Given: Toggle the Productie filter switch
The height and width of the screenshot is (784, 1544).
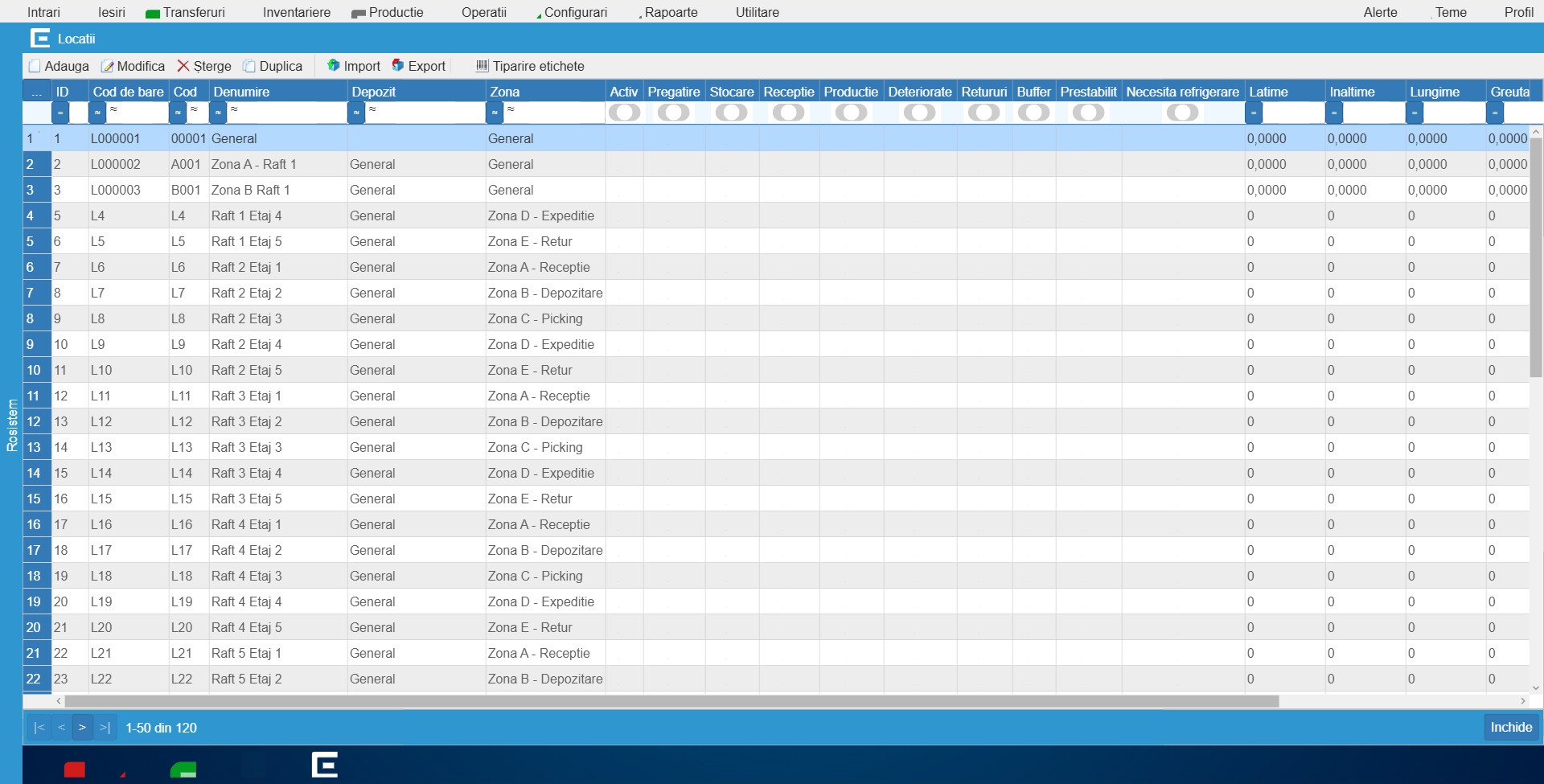Looking at the screenshot, I should pyautogui.click(x=851, y=113).
